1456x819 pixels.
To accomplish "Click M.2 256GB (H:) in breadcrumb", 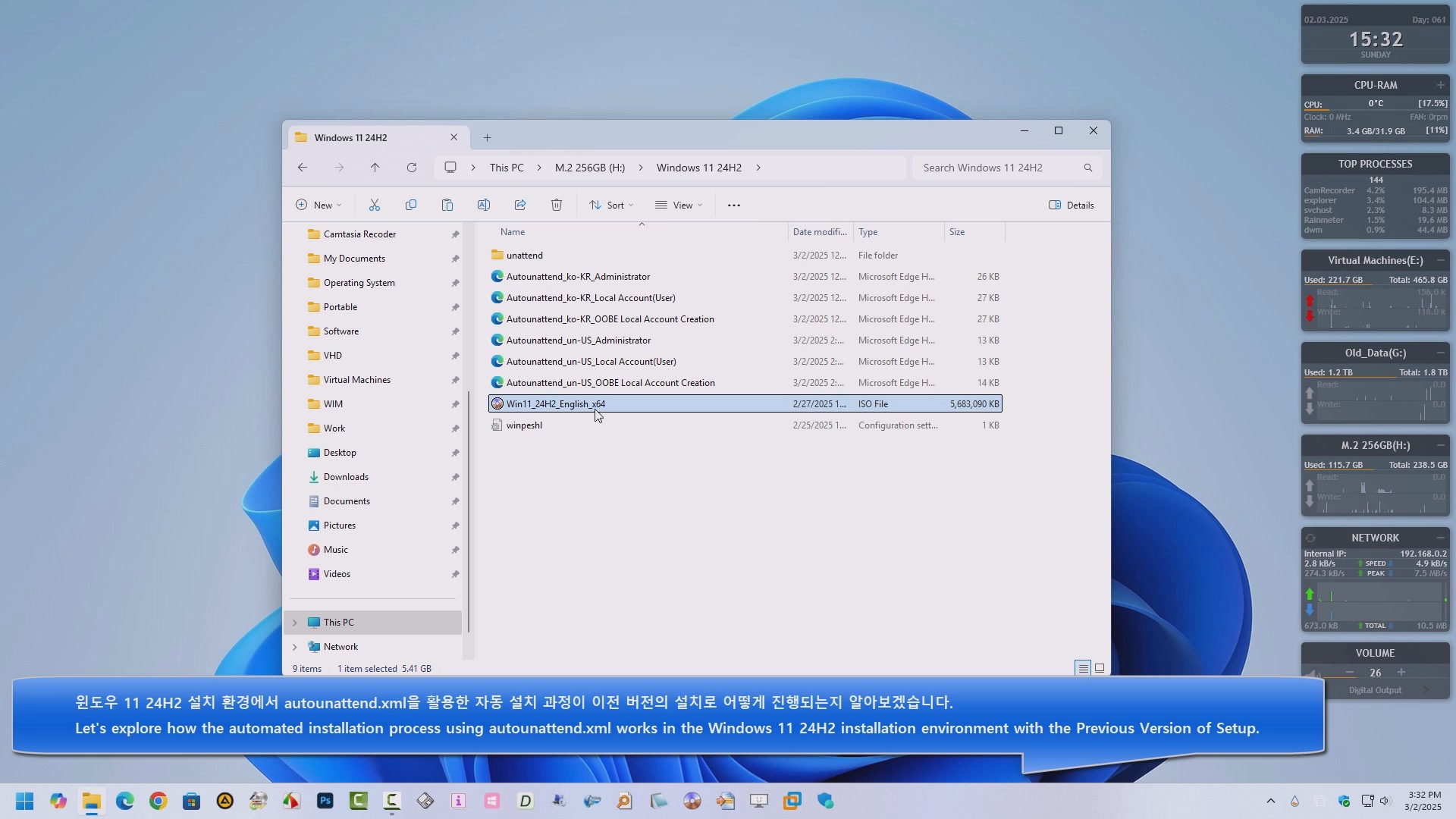I will tap(590, 168).
